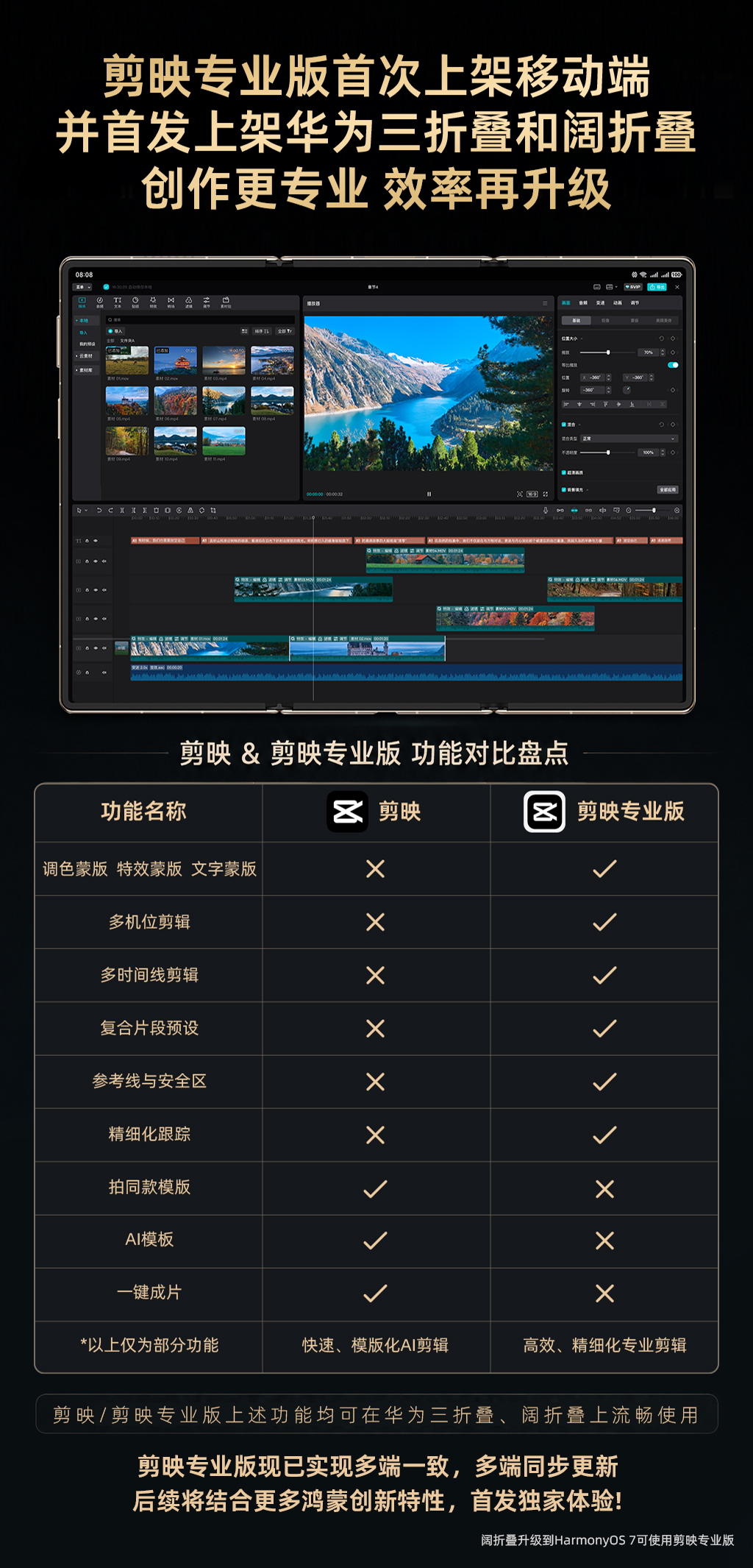Click the crop icon in timeline toolbar

click(x=213, y=511)
